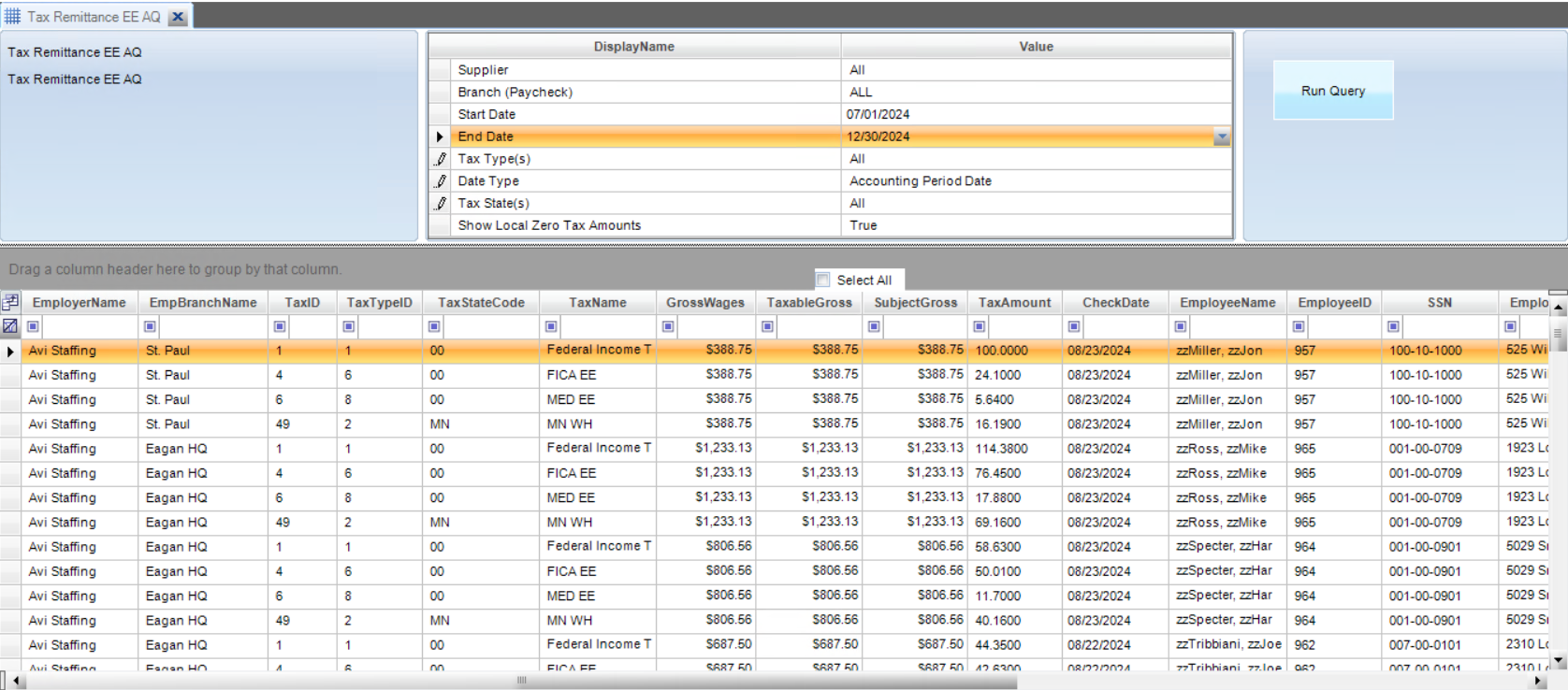Click the Run Query button

click(1332, 91)
